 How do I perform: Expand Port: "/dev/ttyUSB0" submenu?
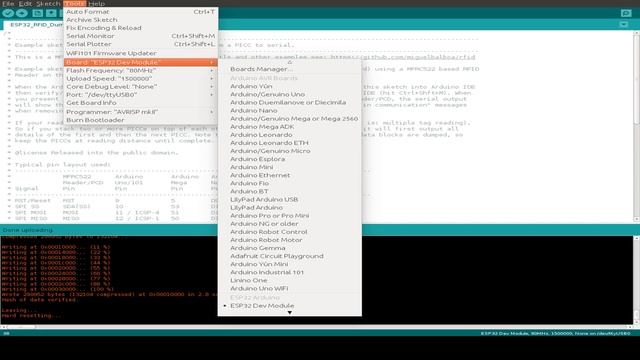140,95
